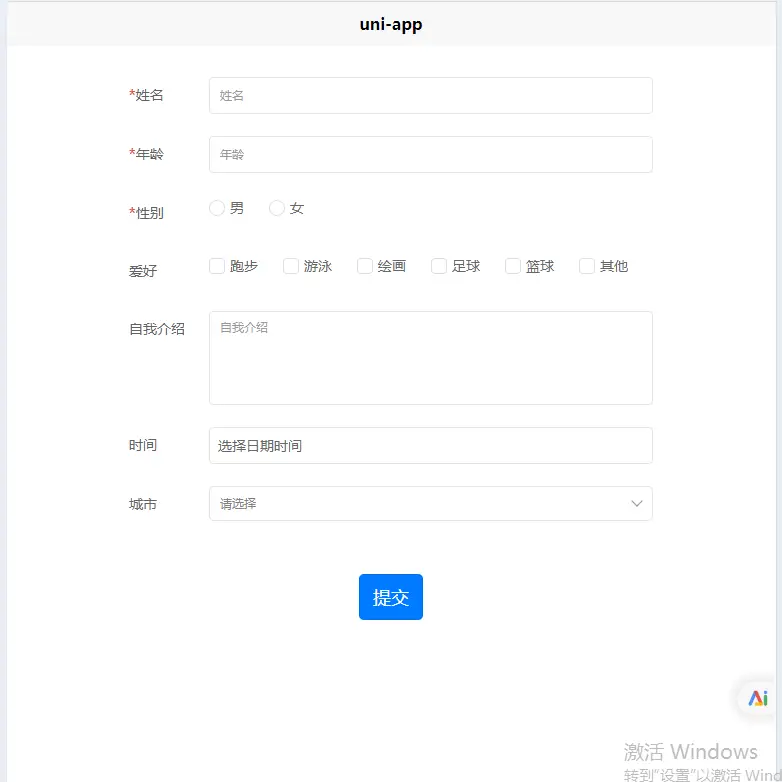Click the chevron arrow in 城市 dropdown
Image resolution: width=782 pixels, height=782 pixels.
point(637,504)
